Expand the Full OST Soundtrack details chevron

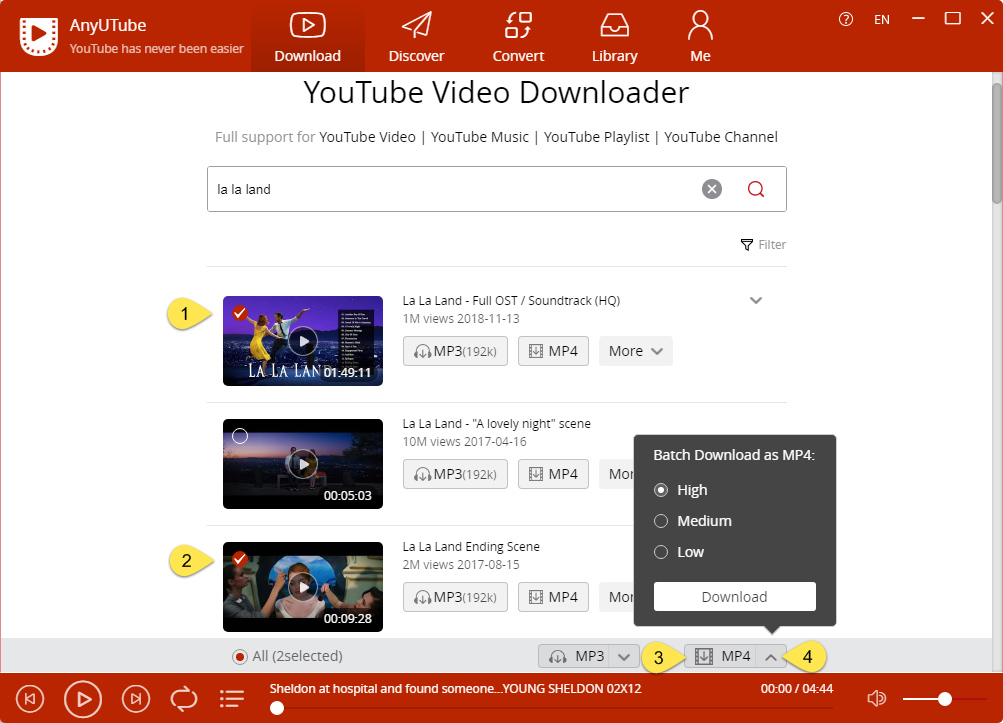756,300
